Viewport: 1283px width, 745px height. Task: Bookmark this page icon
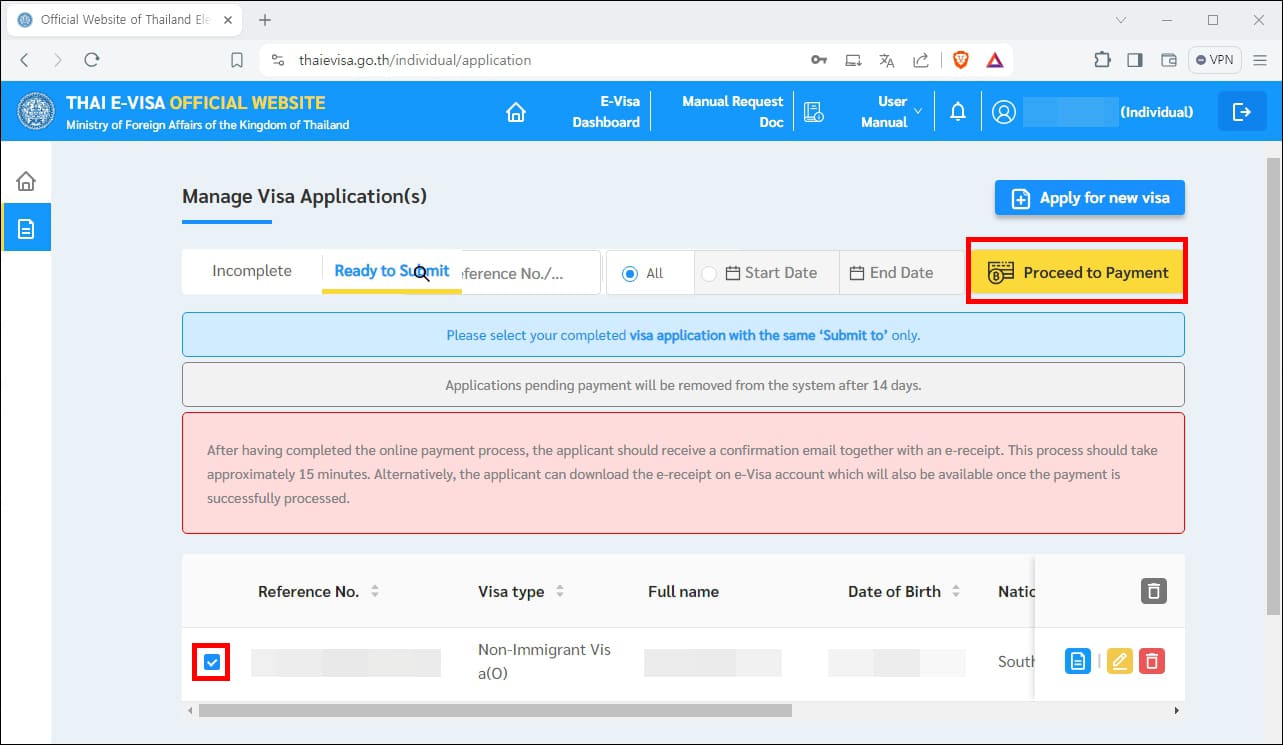pyautogui.click(x=237, y=60)
